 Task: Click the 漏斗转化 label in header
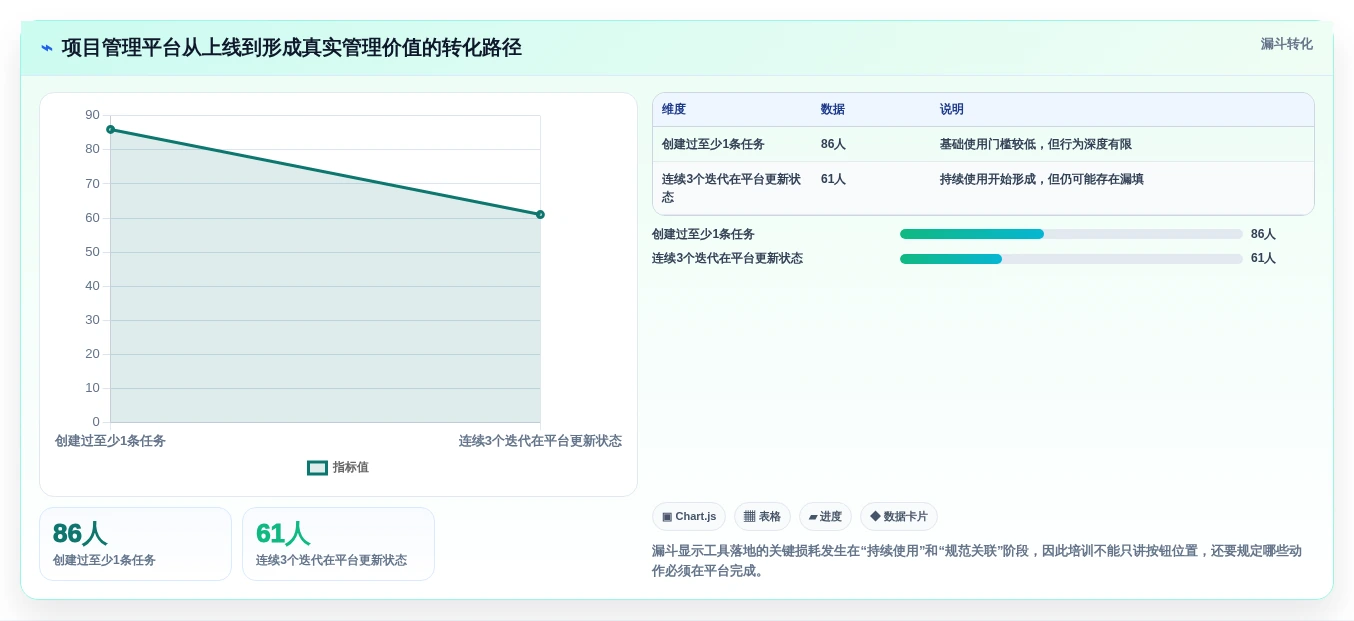[x=1286, y=44]
